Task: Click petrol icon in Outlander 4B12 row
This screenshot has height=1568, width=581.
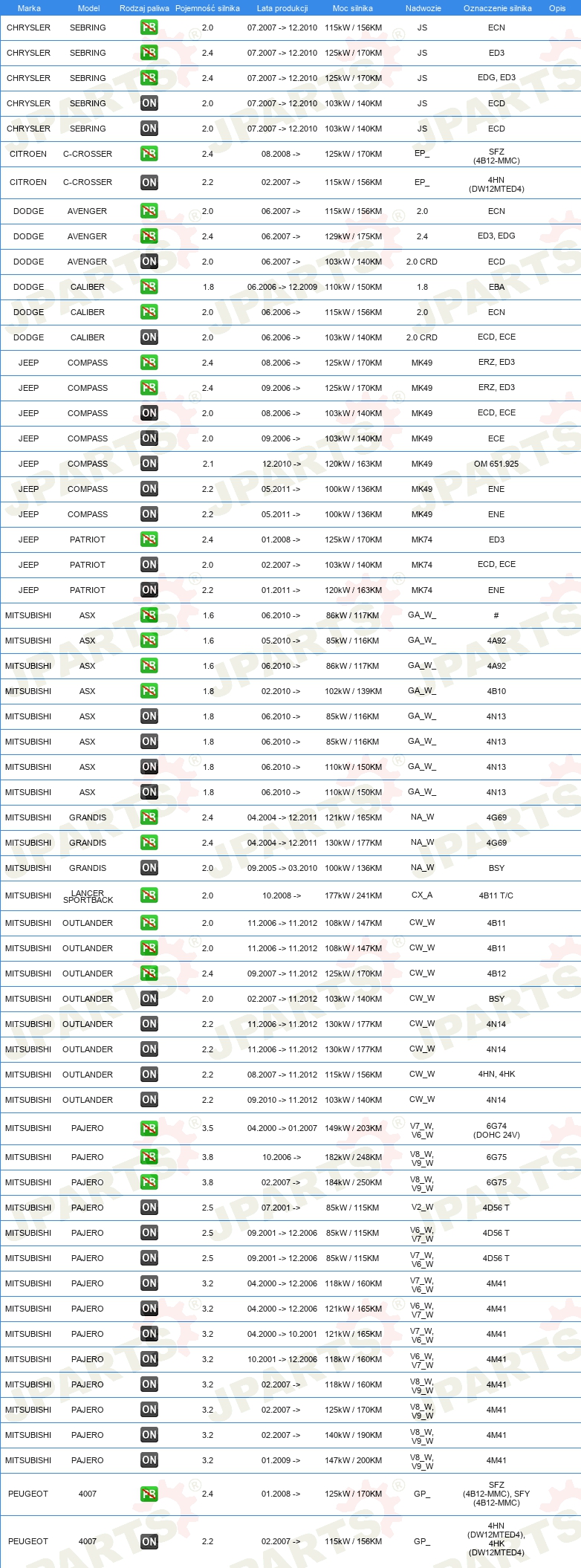Action: [x=149, y=973]
